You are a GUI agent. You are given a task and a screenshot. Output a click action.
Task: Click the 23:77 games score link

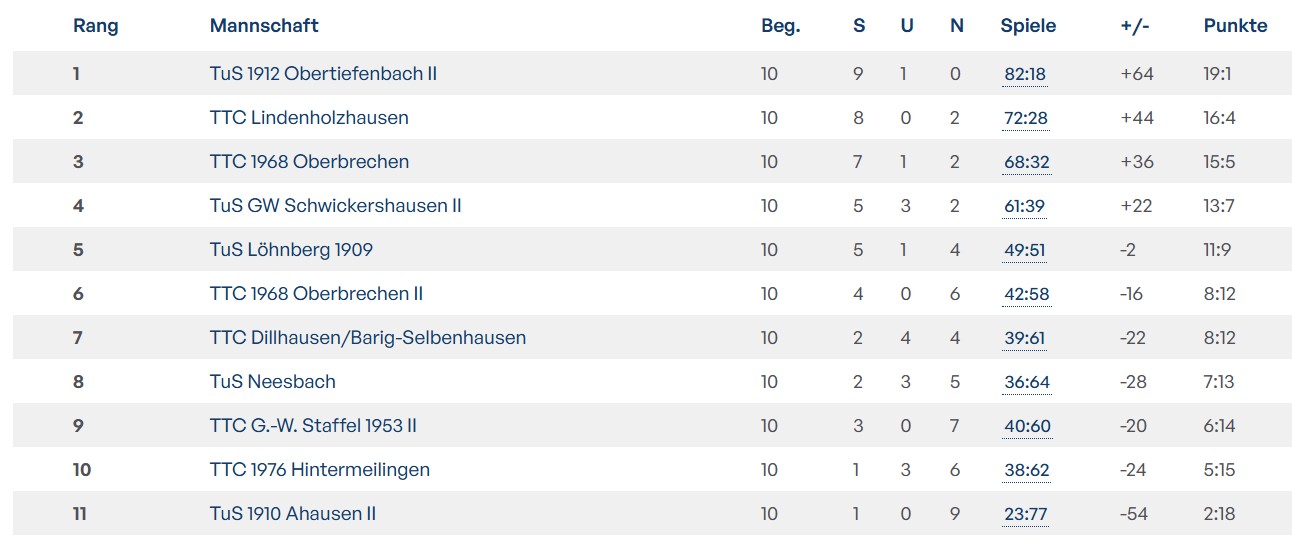1024,515
